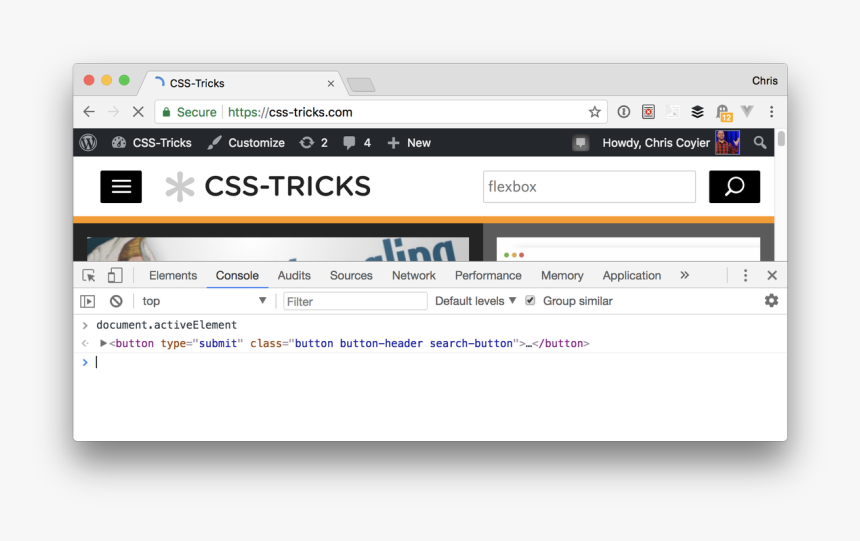Click the page scrollbar thumb
Image resolution: width=860 pixels, height=541 pixels.
(x=781, y=138)
